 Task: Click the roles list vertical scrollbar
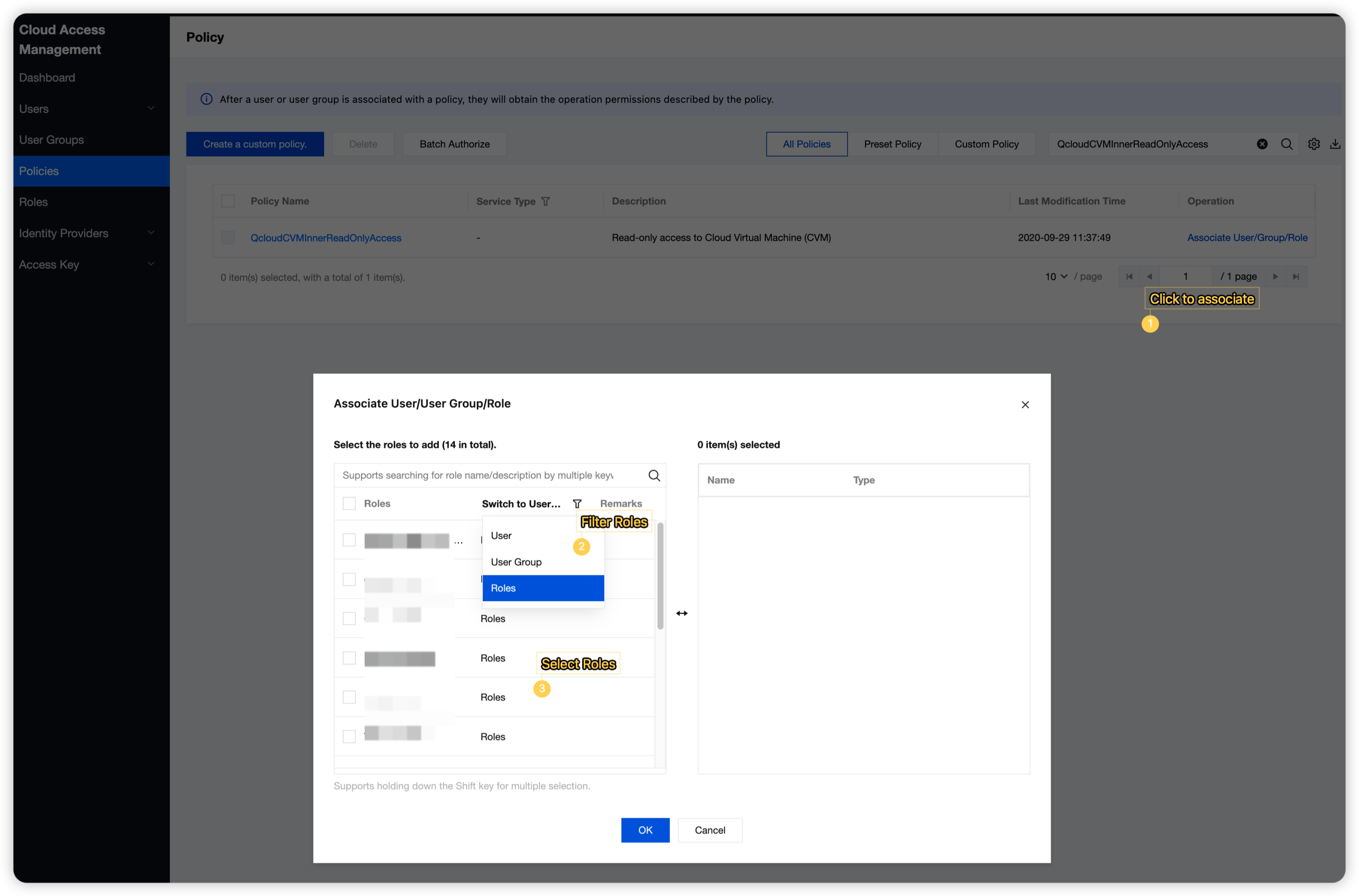click(660, 575)
